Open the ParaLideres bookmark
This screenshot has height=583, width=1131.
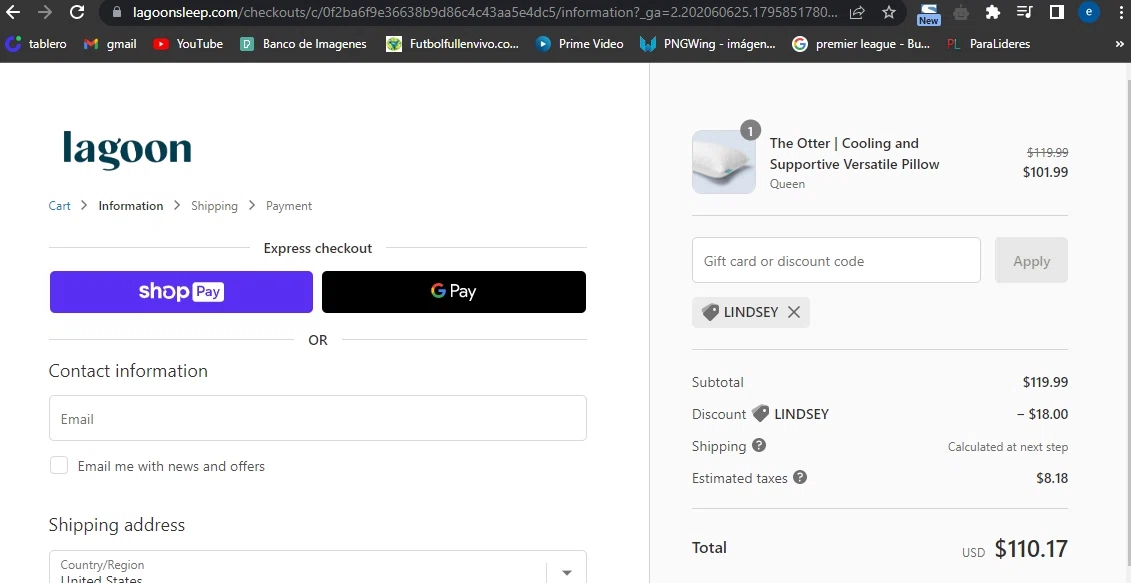point(988,44)
